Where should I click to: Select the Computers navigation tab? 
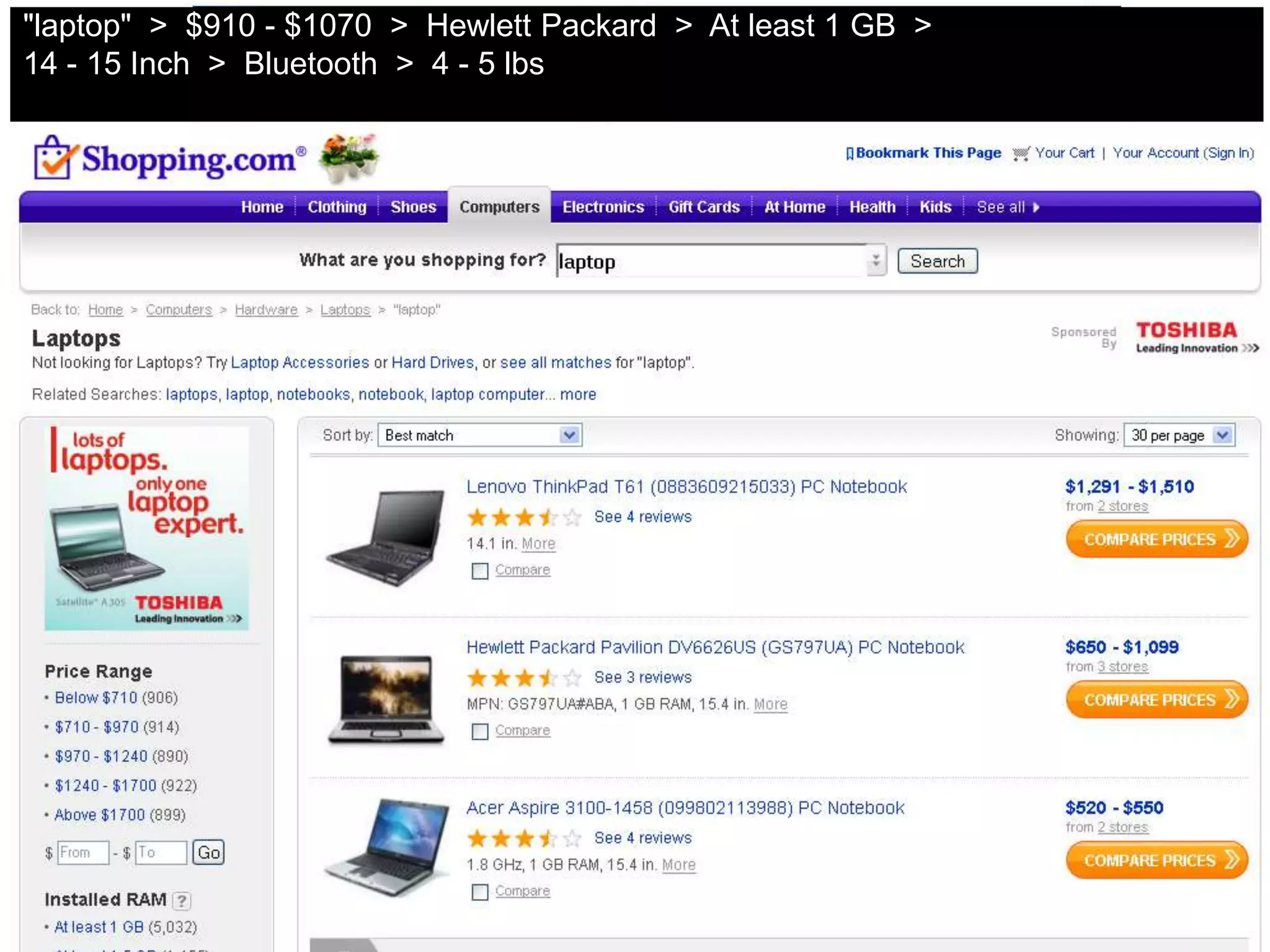tap(499, 206)
